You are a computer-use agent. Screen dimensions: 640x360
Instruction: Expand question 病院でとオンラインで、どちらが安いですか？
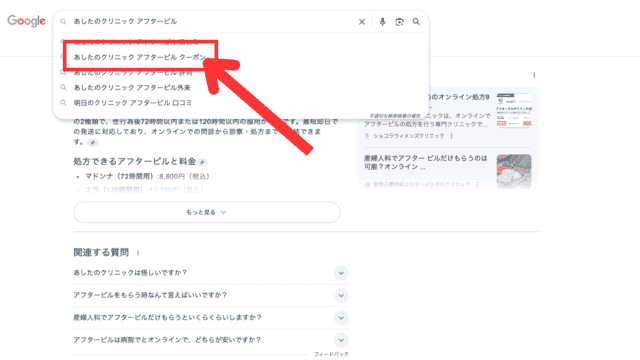(x=210, y=340)
